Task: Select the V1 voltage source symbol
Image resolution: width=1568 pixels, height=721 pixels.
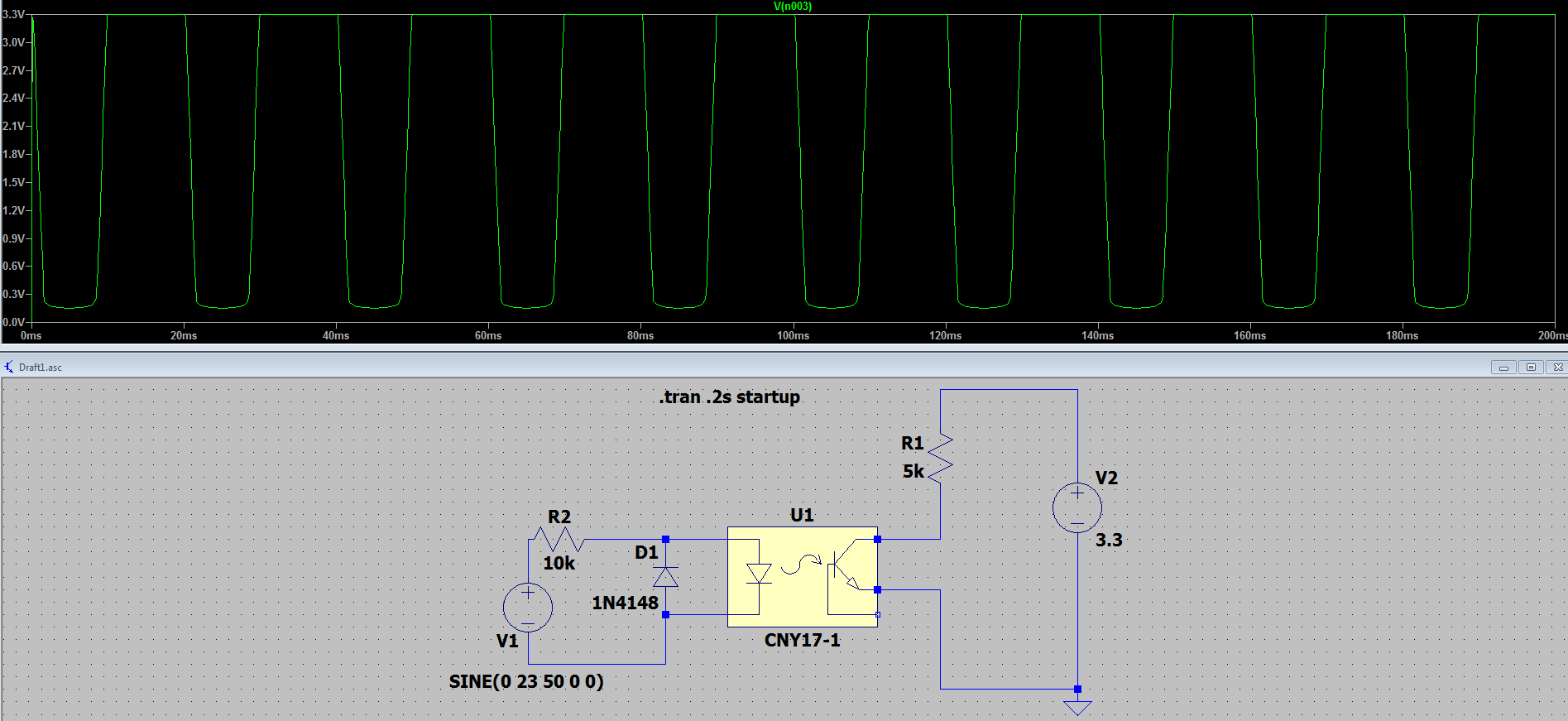Action: point(528,608)
